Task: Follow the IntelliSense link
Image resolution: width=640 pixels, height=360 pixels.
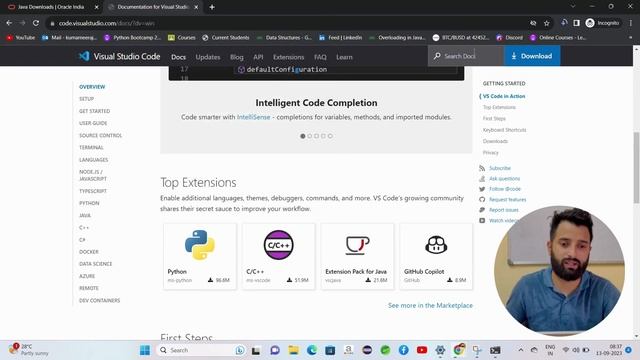Action: click(253, 117)
